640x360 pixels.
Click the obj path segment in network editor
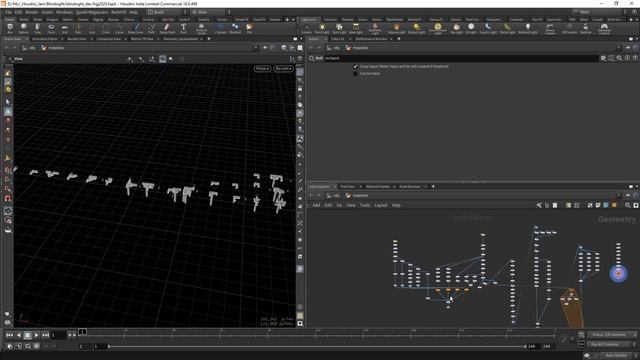pos(333,196)
